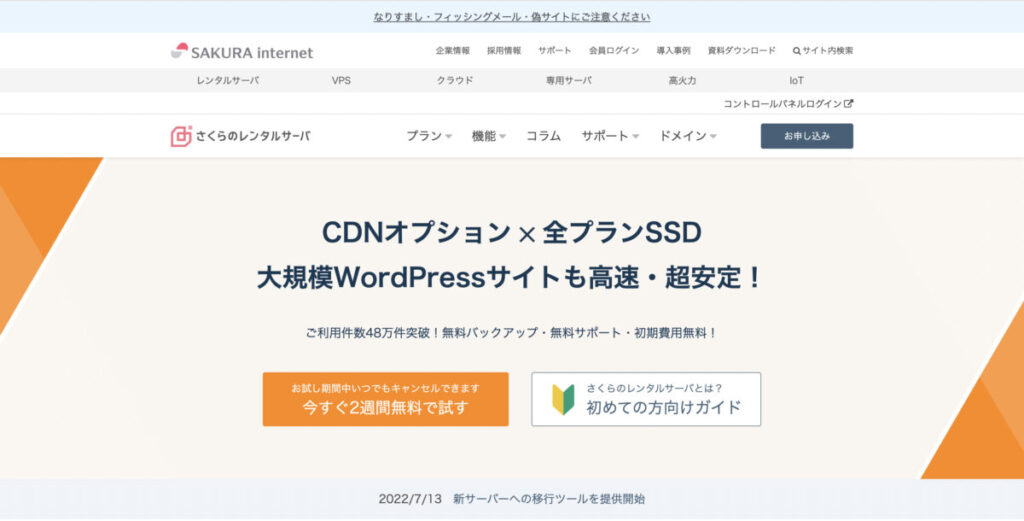This screenshot has height=521, width=1024.
Task: Expand the 機能 dropdown menu
Action: [x=488, y=136]
